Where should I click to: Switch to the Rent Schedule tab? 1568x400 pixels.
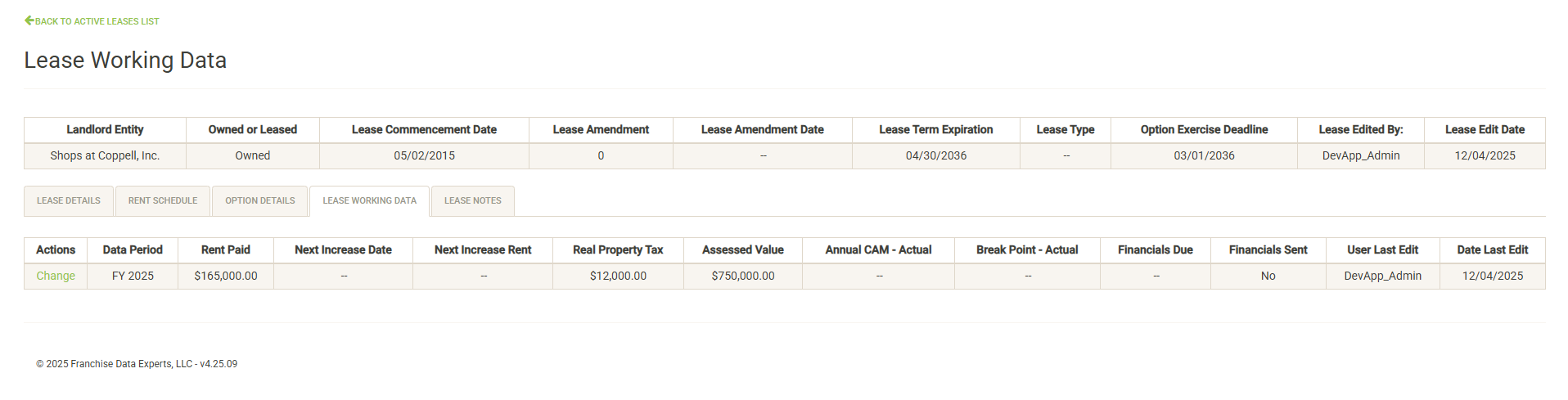tap(163, 200)
